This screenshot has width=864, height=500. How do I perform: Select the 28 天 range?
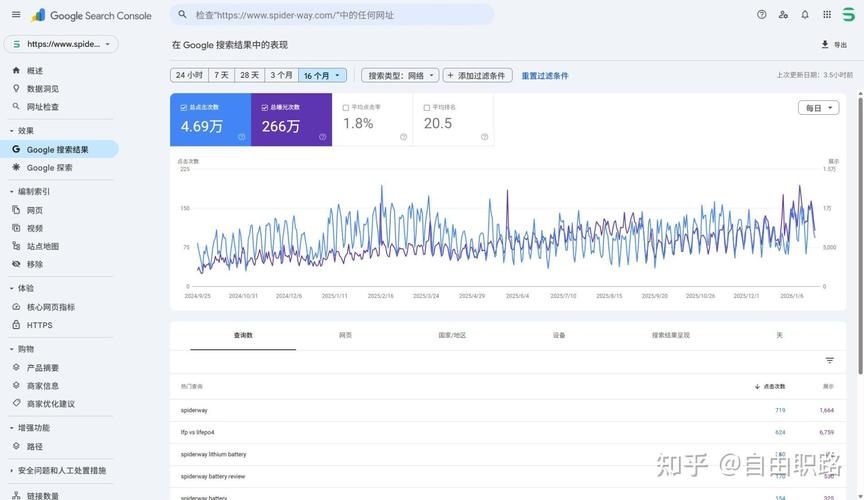pos(249,76)
